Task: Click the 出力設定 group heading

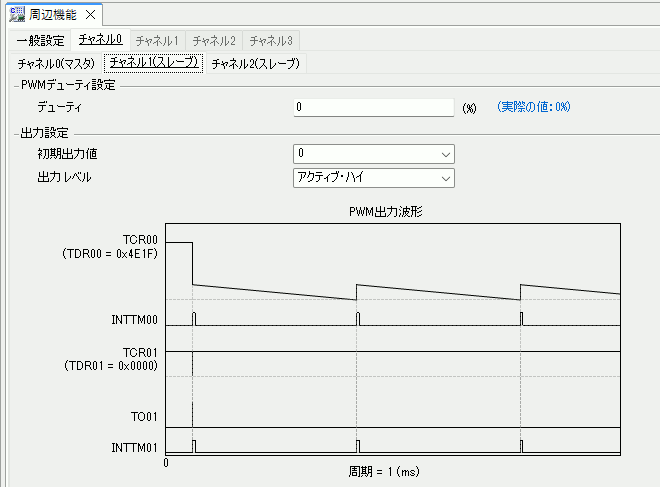Action: [x=45, y=133]
